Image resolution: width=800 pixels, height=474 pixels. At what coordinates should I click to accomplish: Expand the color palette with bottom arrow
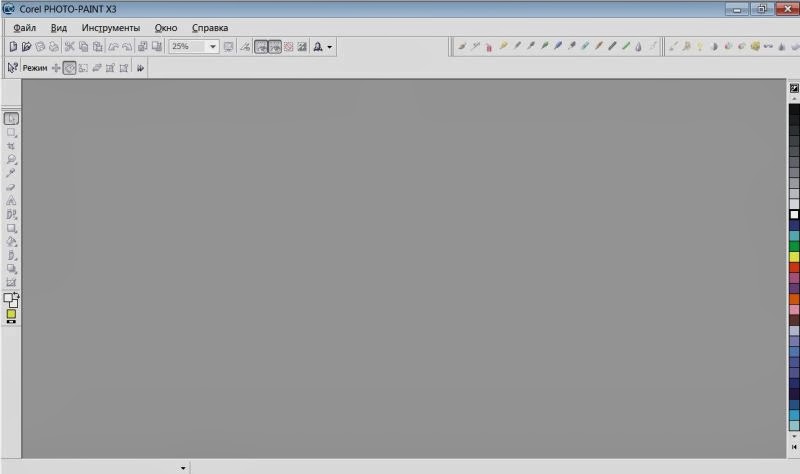pyautogui.click(x=794, y=447)
